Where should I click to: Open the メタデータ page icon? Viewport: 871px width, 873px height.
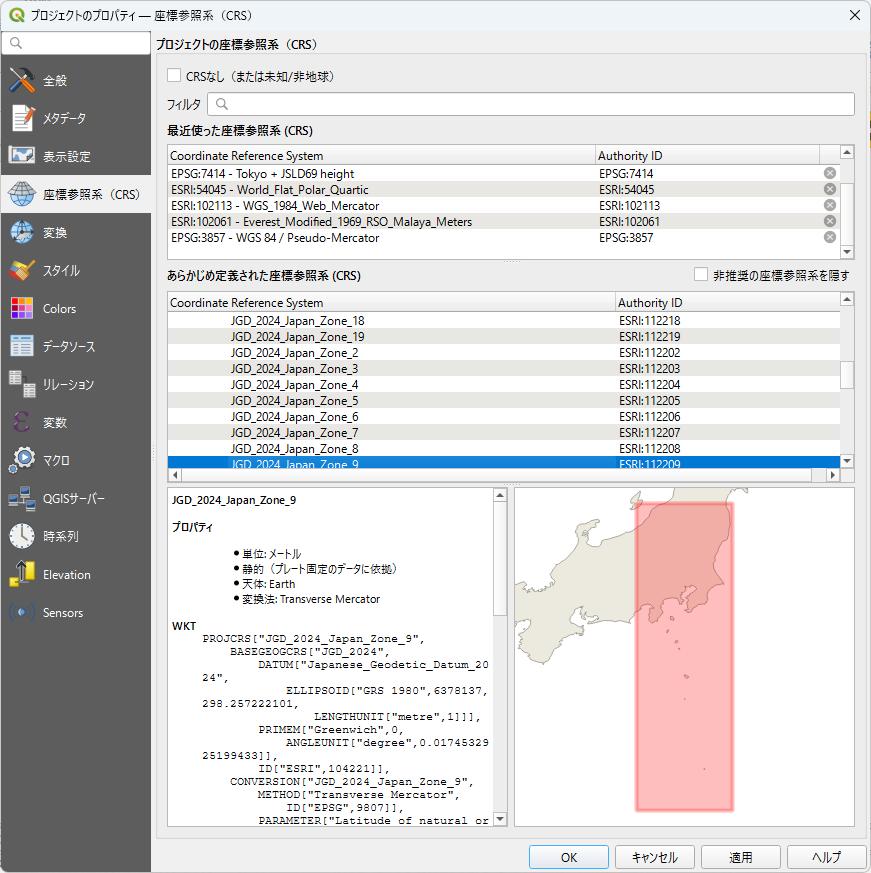click(22, 118)
